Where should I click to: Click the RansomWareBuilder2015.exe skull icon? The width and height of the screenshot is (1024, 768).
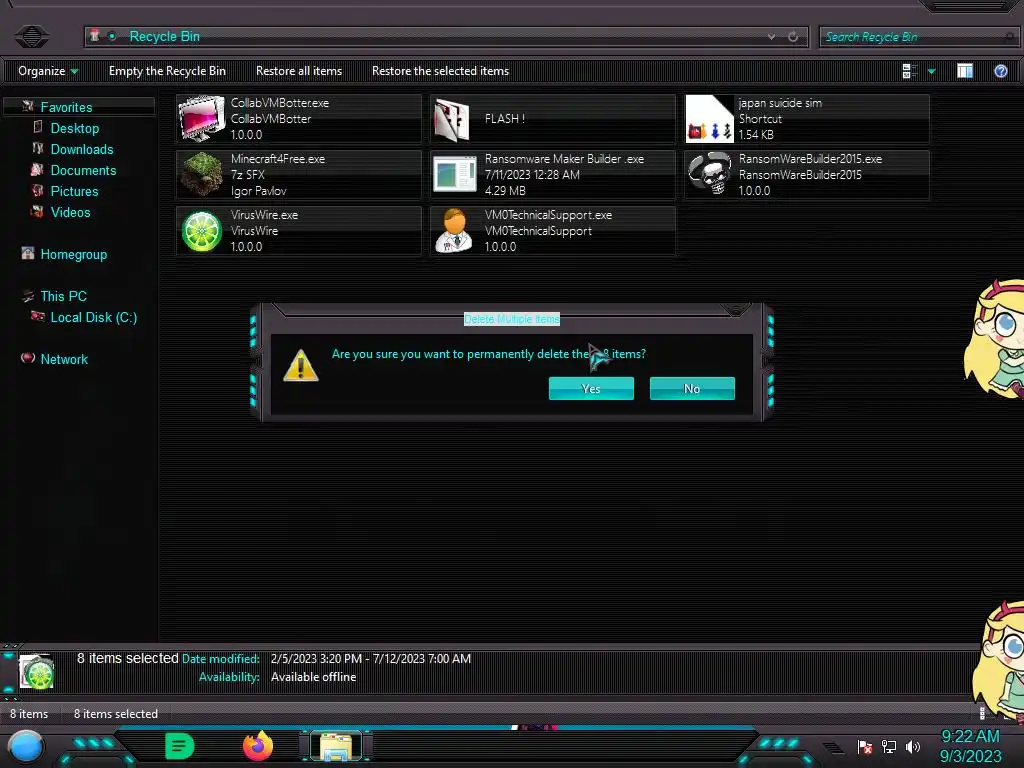pyautogui.click(x=710, y=174)
